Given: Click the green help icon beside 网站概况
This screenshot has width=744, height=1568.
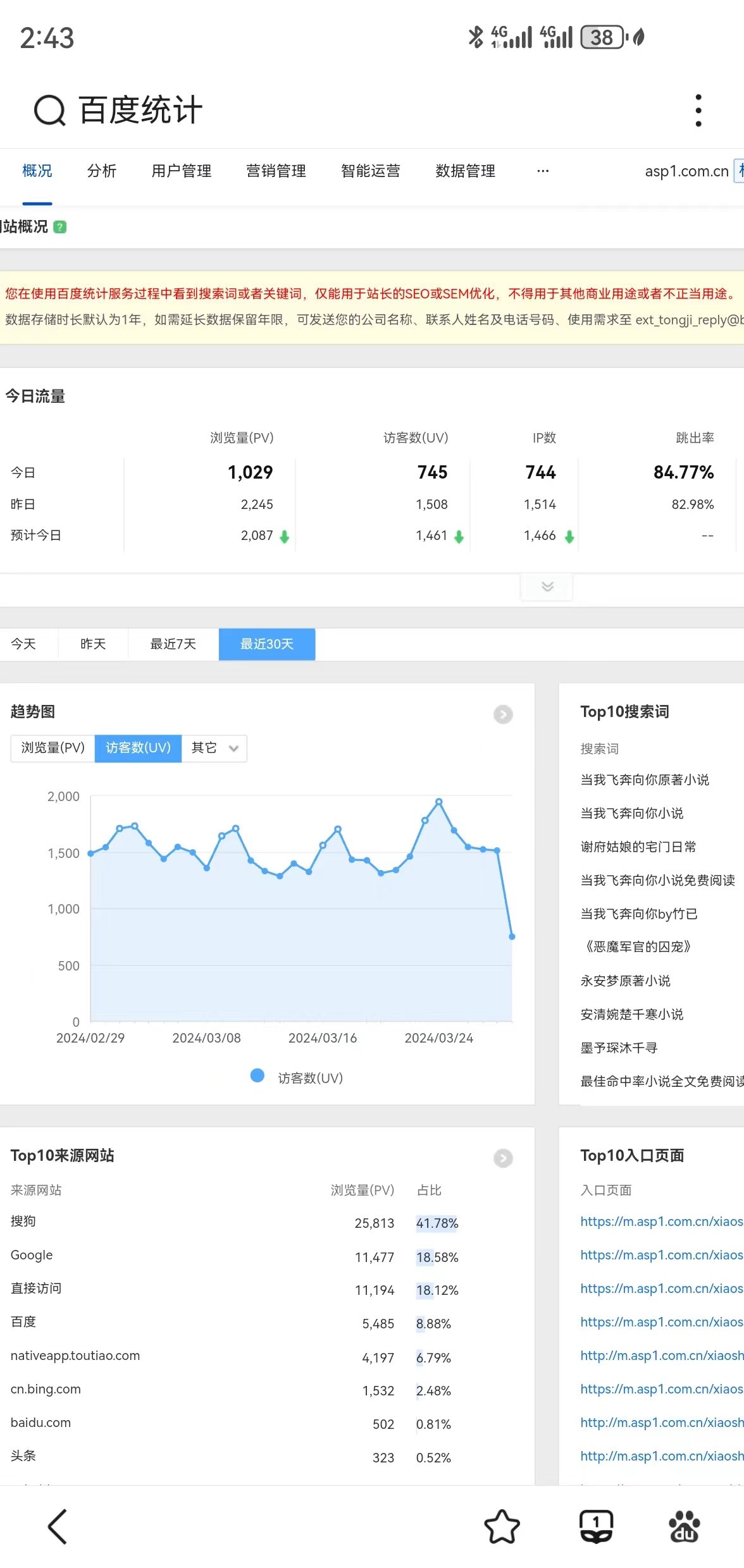Looking at the screenshot, I should [x=60, y=227].
